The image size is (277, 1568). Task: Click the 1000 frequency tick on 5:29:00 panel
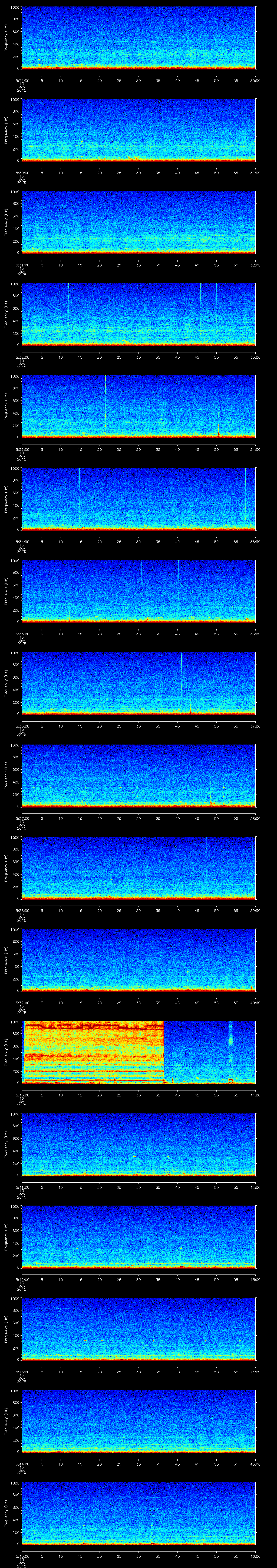[x=15, y=8]
